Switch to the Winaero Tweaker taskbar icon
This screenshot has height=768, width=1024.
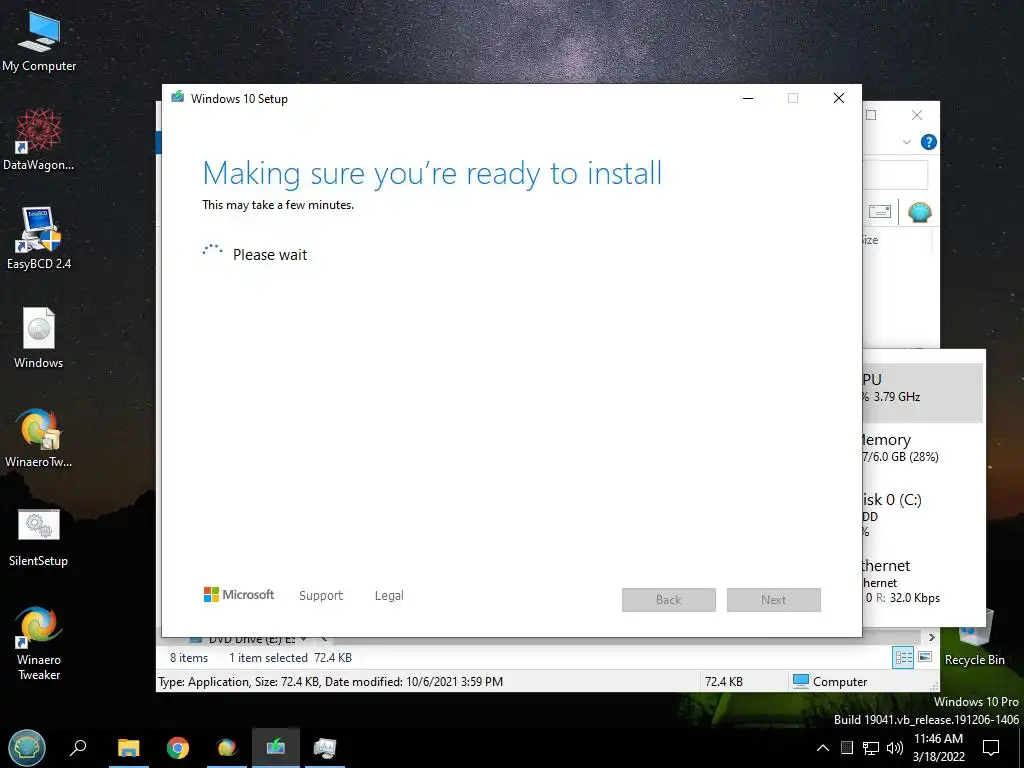pos(227,747)
